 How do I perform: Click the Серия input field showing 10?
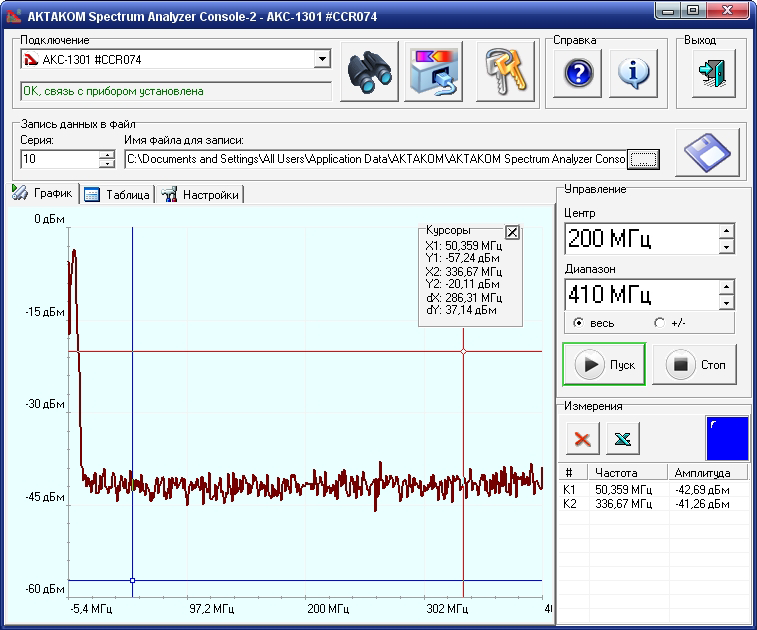click(x=60, y=159)
